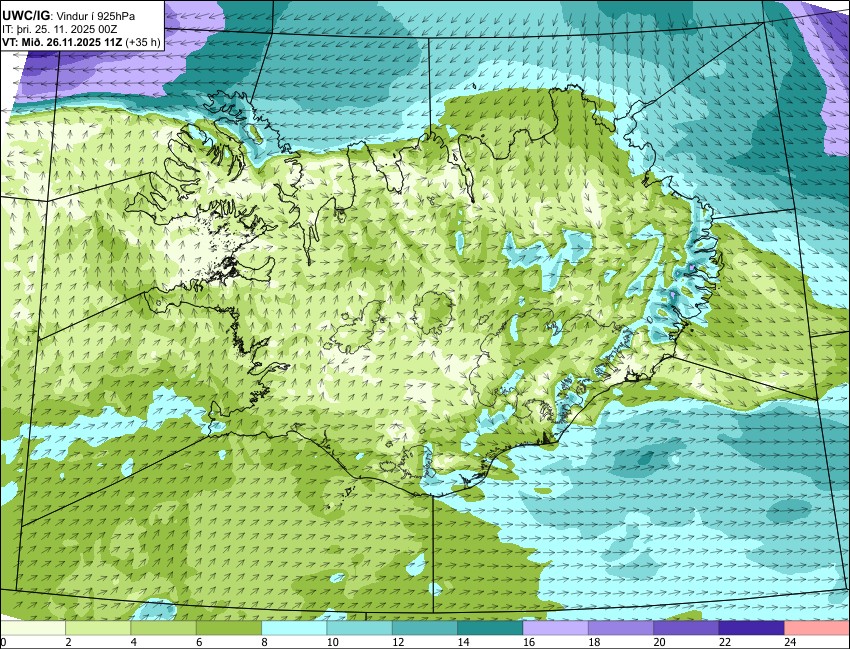The width and height of the screenshot is (850, 649).
Task: Pick the 4–6 light green legend swatch
Action: [163, 628]
